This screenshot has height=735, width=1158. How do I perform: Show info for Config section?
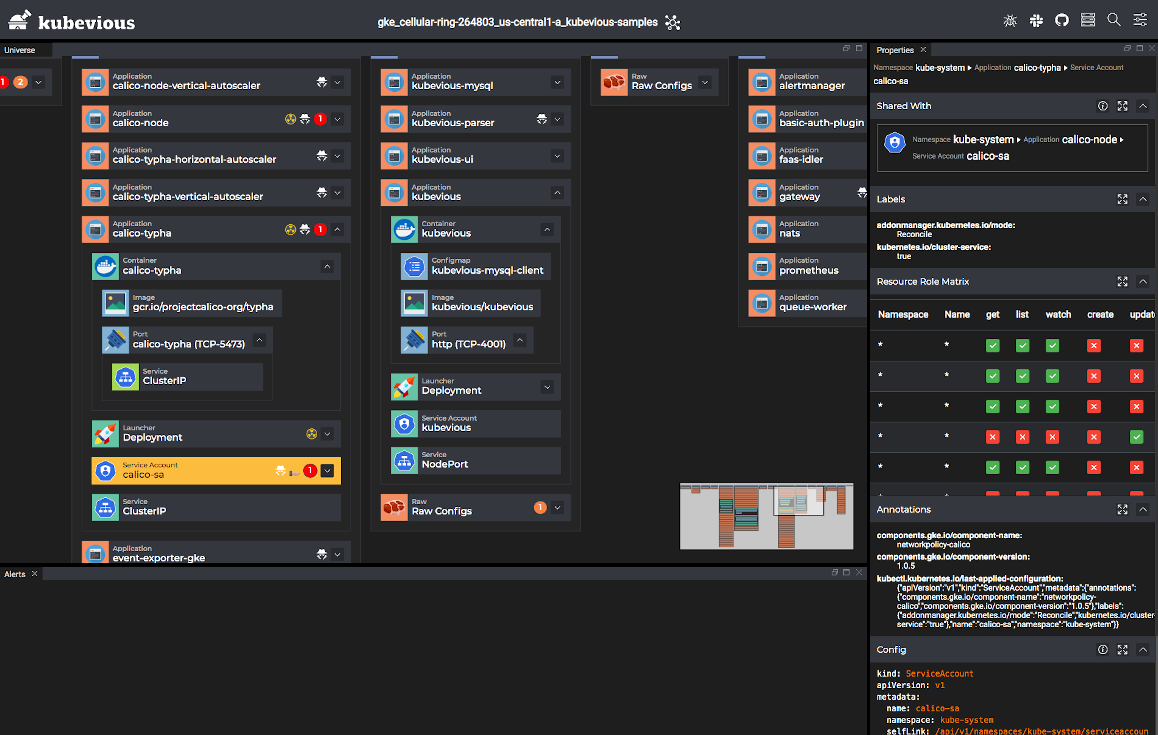point(1103,650)
